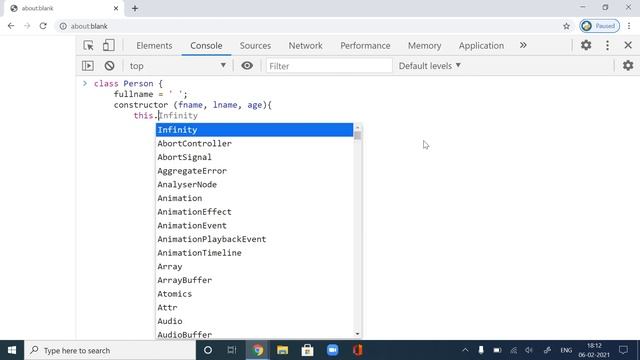Viewport: 640px width, 360px height.
Task: Toggle the live expression eye icon
Action: [x=247, y=66]
